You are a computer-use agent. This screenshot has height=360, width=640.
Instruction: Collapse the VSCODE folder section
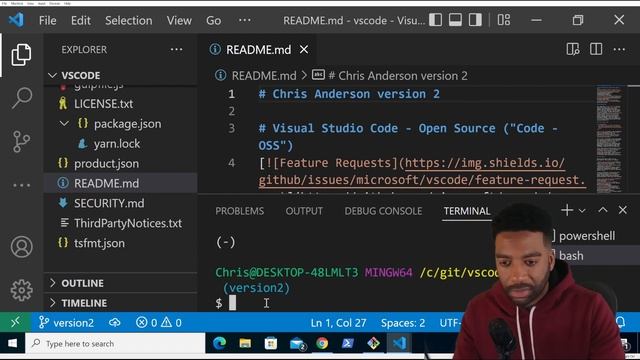pyautogui.click(x=52, y=75)
